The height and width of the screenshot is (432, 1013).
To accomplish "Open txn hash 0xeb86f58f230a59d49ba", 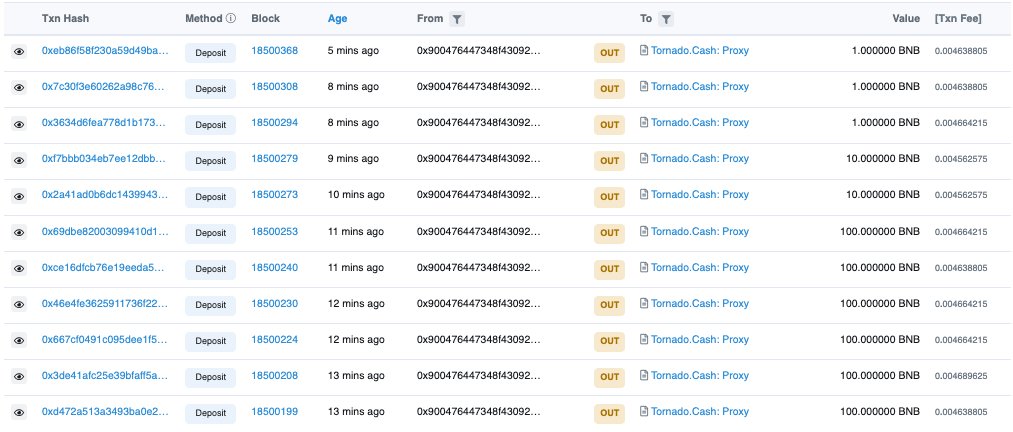I will [105, 50].
